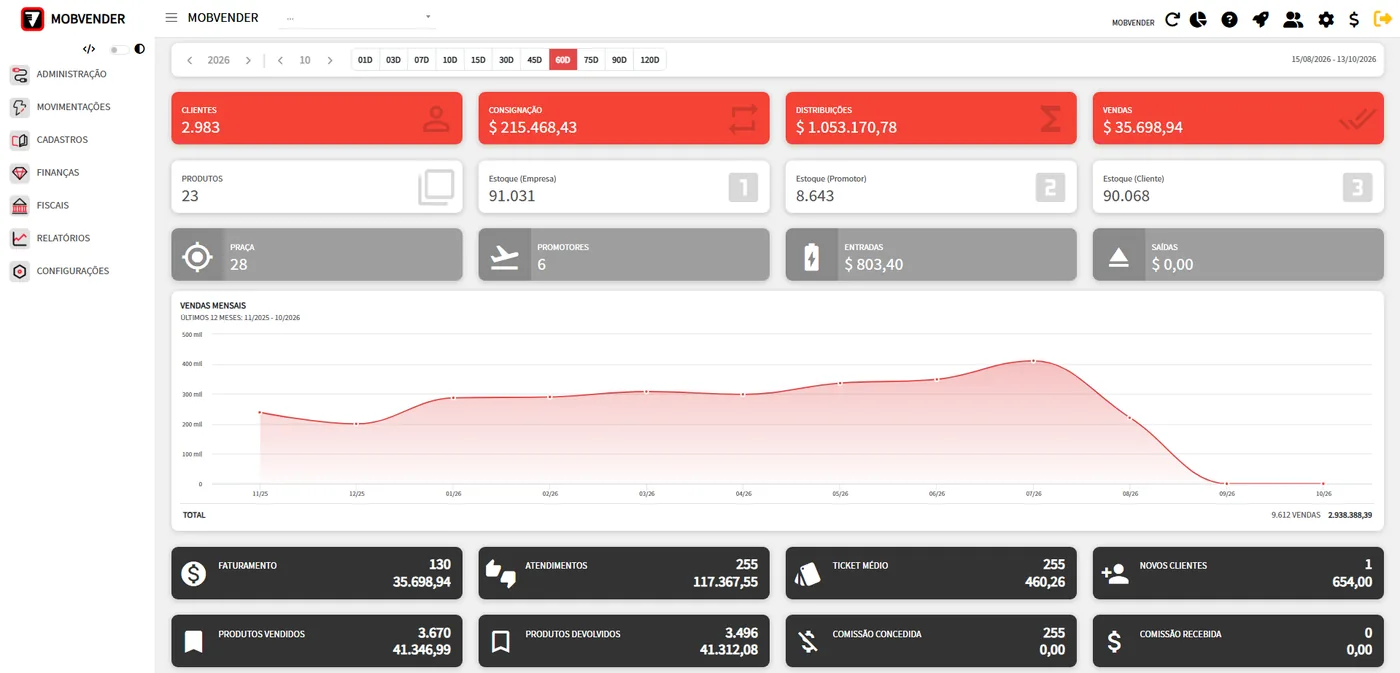Go to previous month before 10
Screen dimensions: 1400x673
click(280, 60)
